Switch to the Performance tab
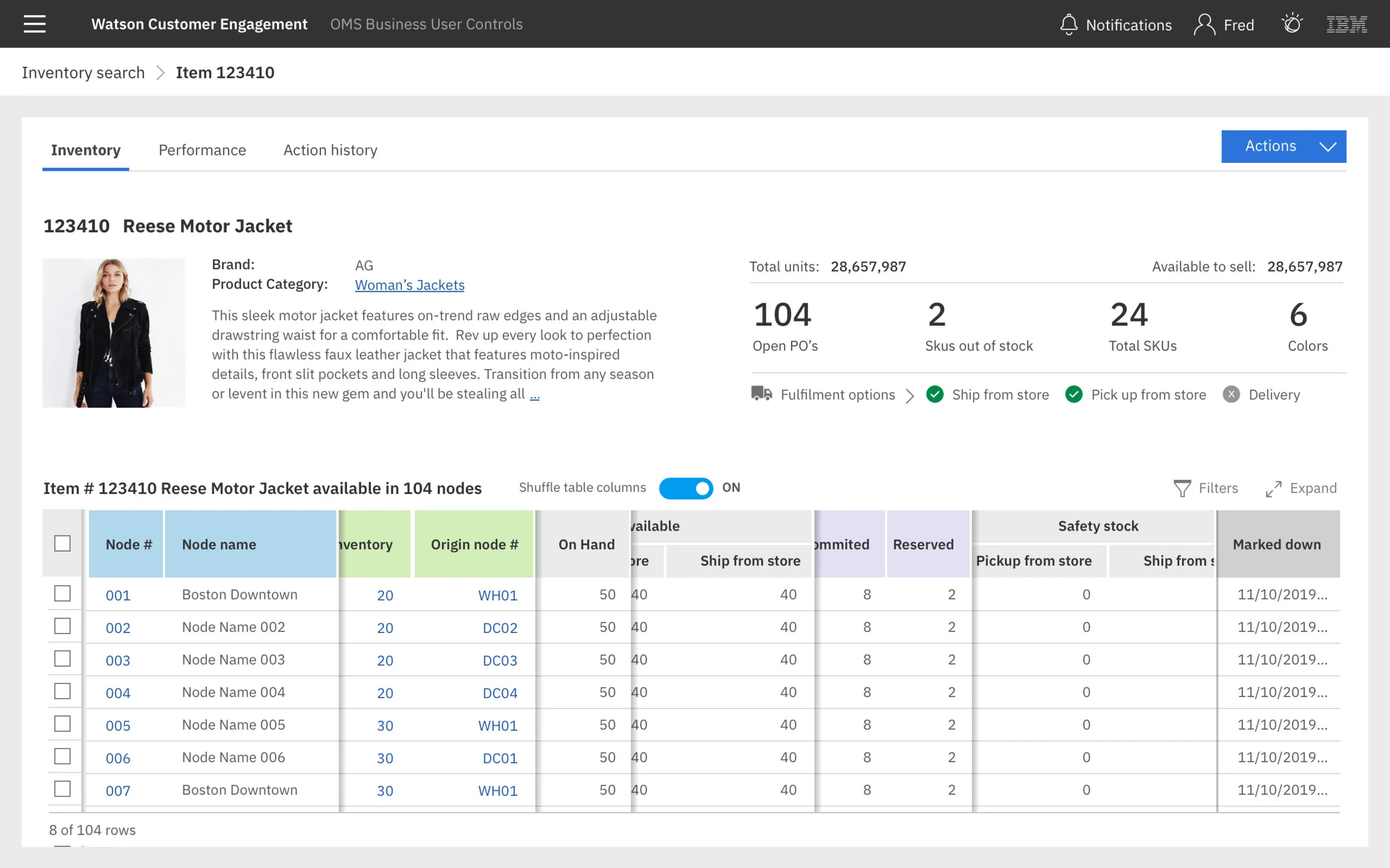 [x=202, y=151]
